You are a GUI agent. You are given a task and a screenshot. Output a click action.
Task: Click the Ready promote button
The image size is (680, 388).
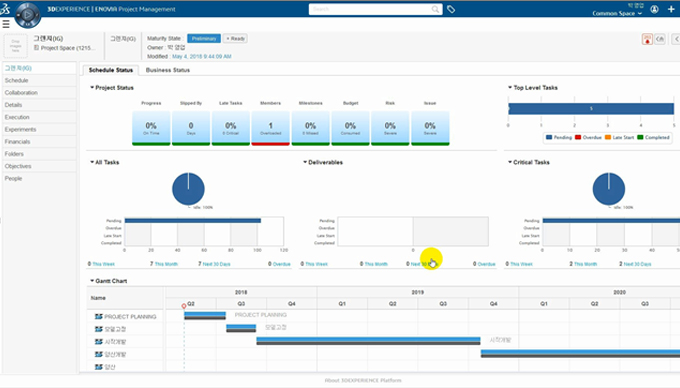235,39
